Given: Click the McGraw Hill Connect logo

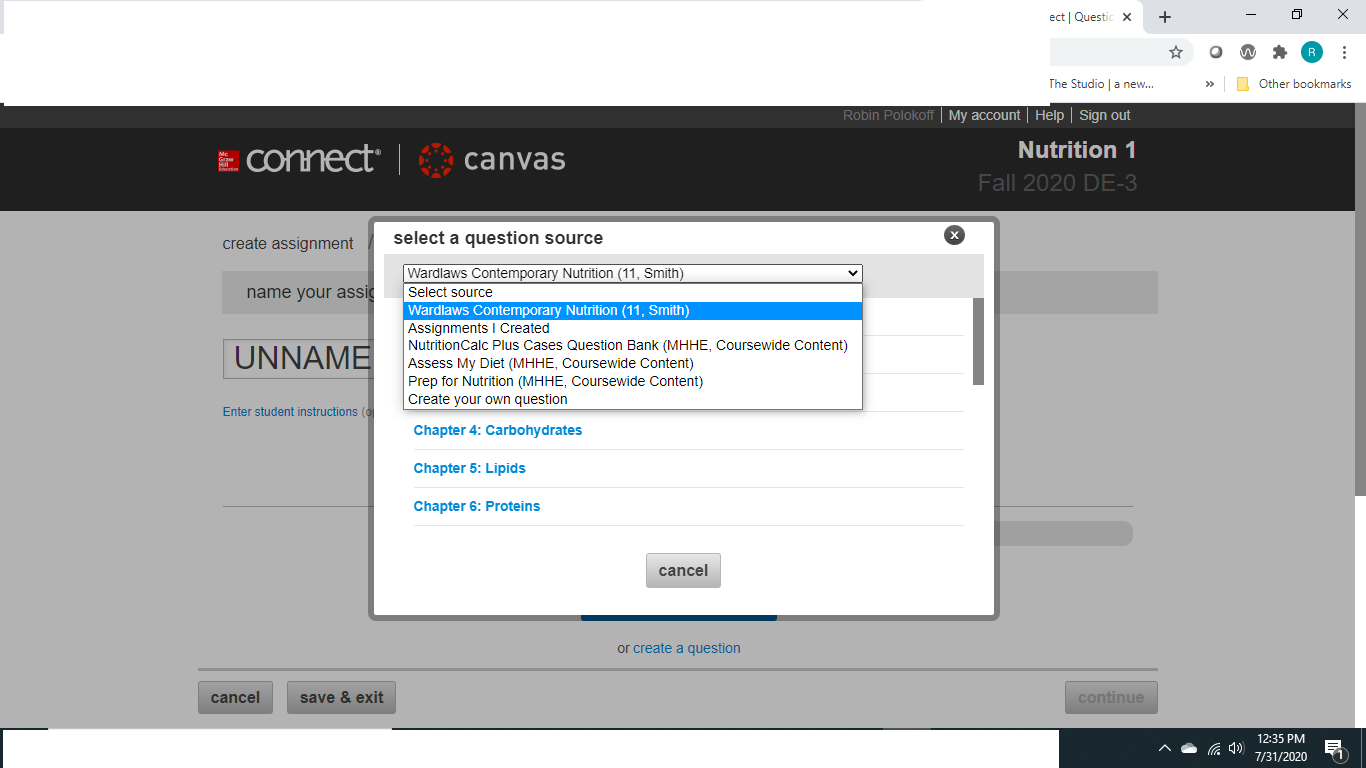Looking at the screenshot, I should click(x=299, y=160).
